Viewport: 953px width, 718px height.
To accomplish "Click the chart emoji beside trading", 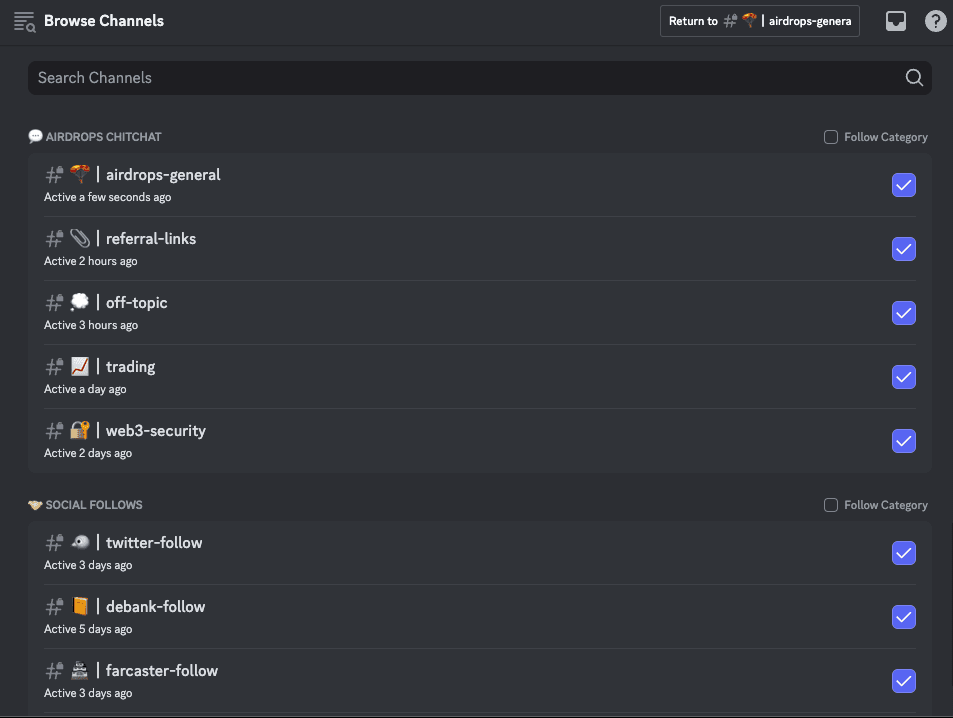I will click(80, 366).
